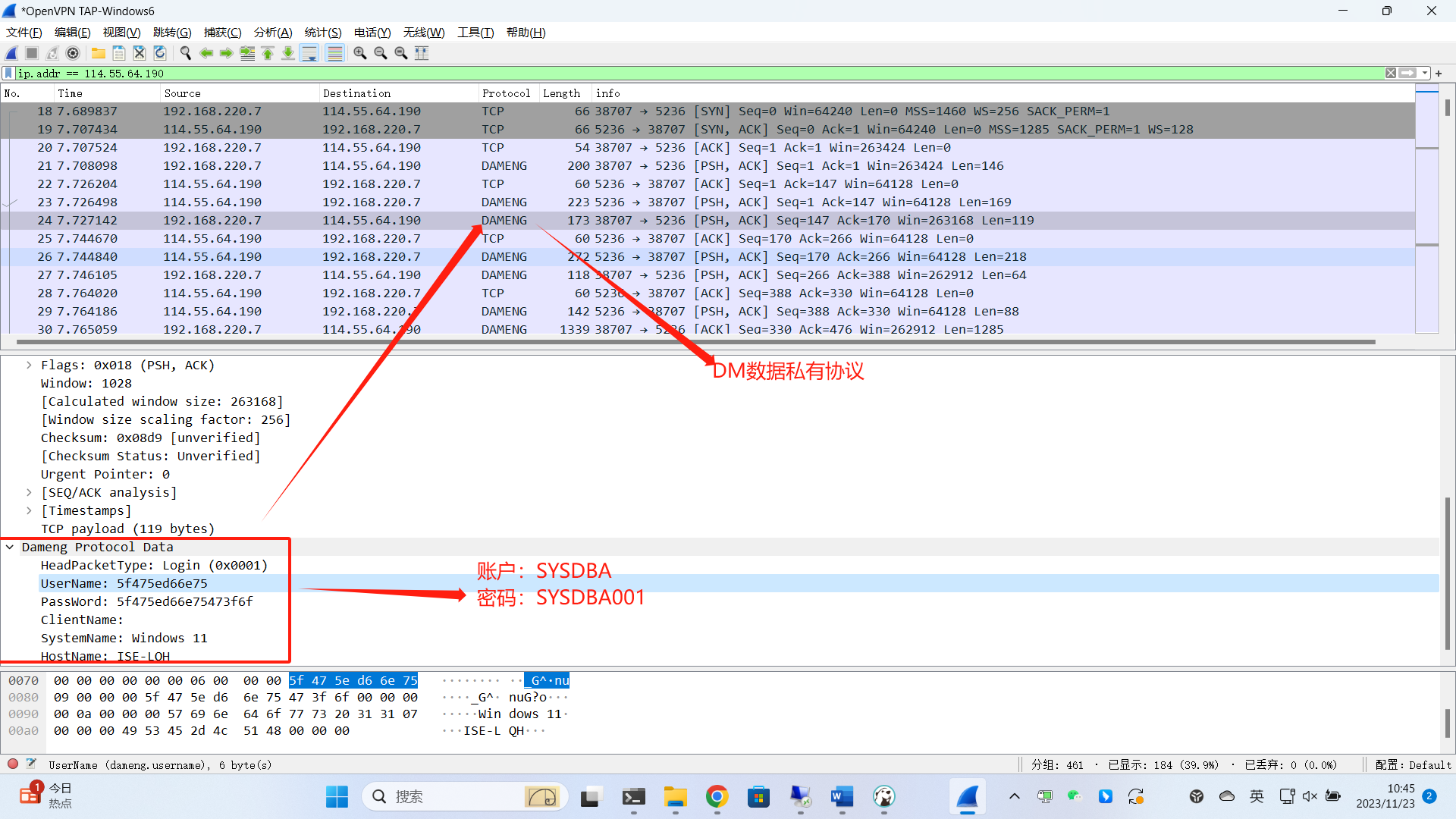Select packet 21 DAMENG Len=146 row
The image size is (1456, 819).
coord(708,166)
